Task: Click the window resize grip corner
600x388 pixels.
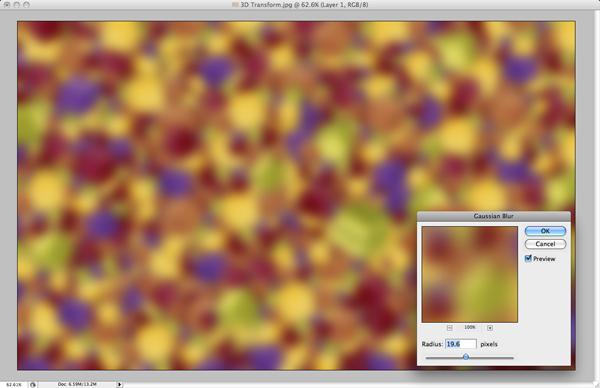Action: (596, 385)
